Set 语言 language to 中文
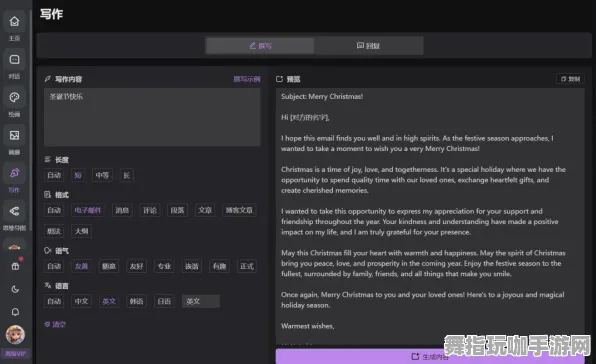The width and height of the screenshot is (596, 364). [81, 301]
